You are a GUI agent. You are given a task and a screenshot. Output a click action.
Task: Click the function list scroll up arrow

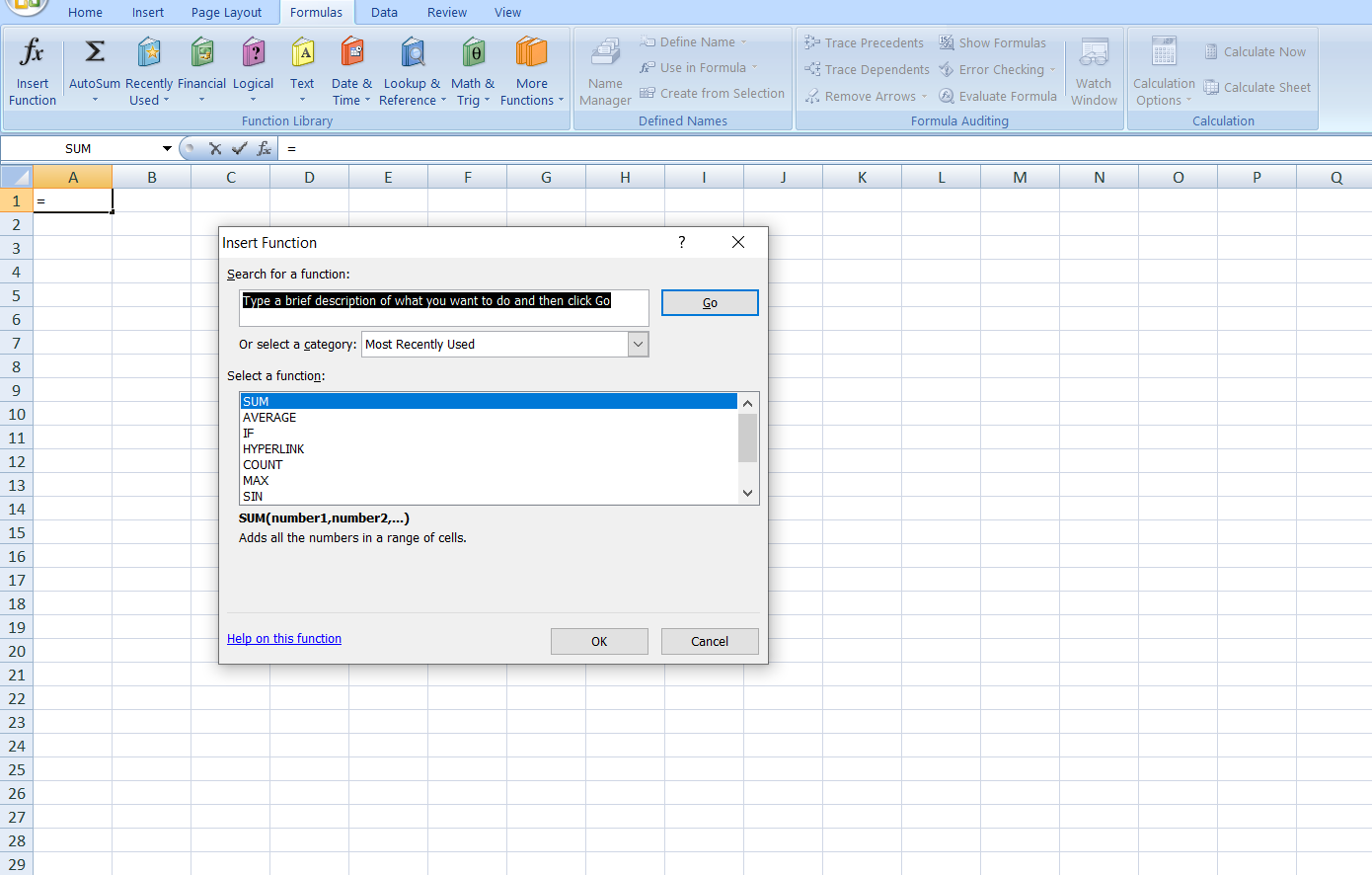[x=747, y=403]
